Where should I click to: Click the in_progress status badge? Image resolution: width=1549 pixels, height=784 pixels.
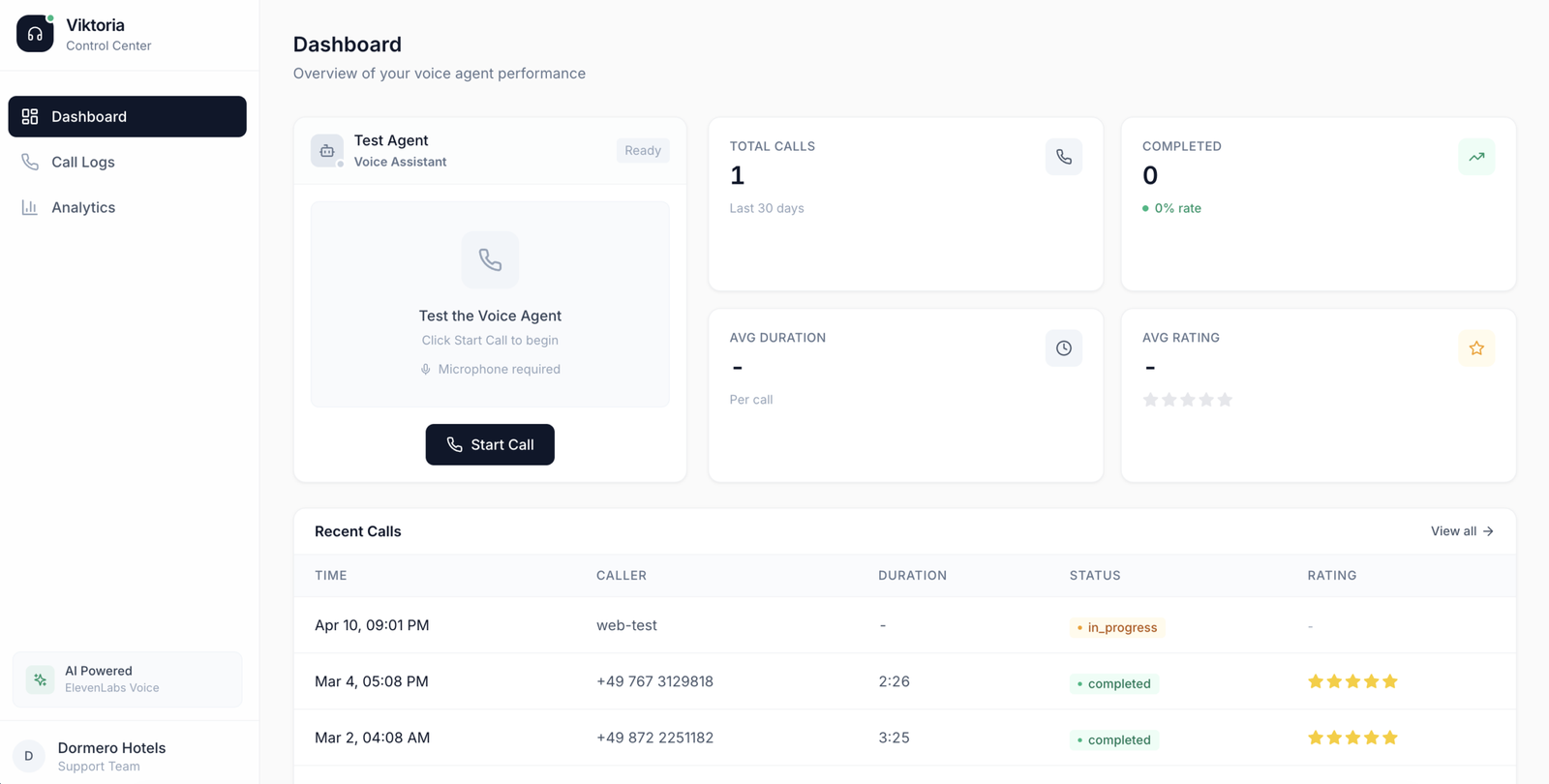1115,627
